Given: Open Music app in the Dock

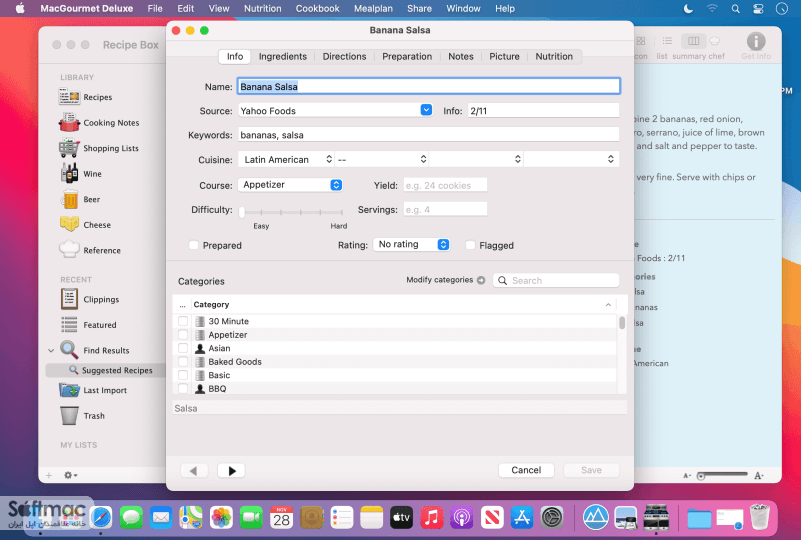Looking at the screenshot, I should (x=432, y=518).
